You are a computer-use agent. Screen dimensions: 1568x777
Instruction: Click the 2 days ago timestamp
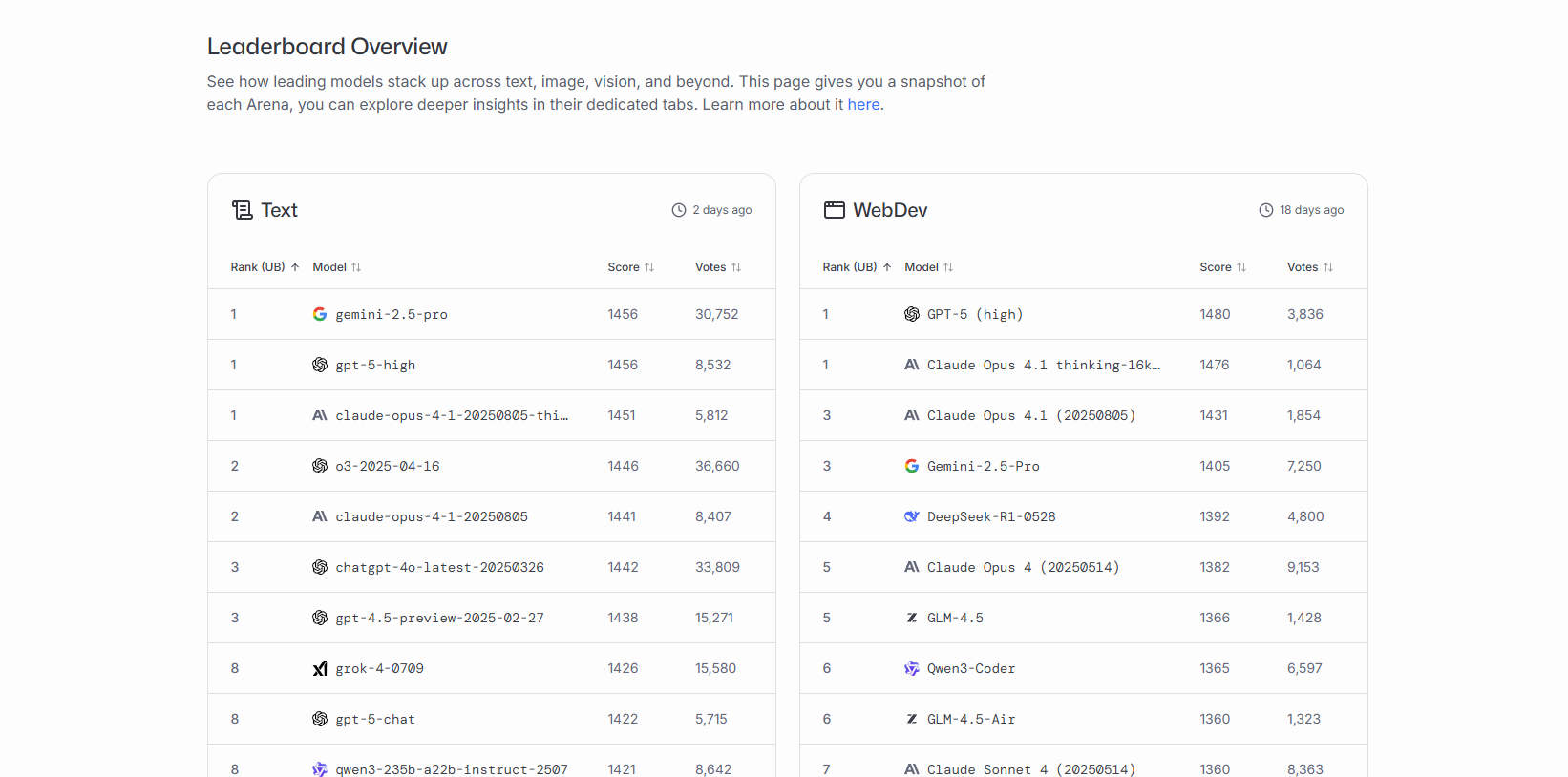pos(722,210)
